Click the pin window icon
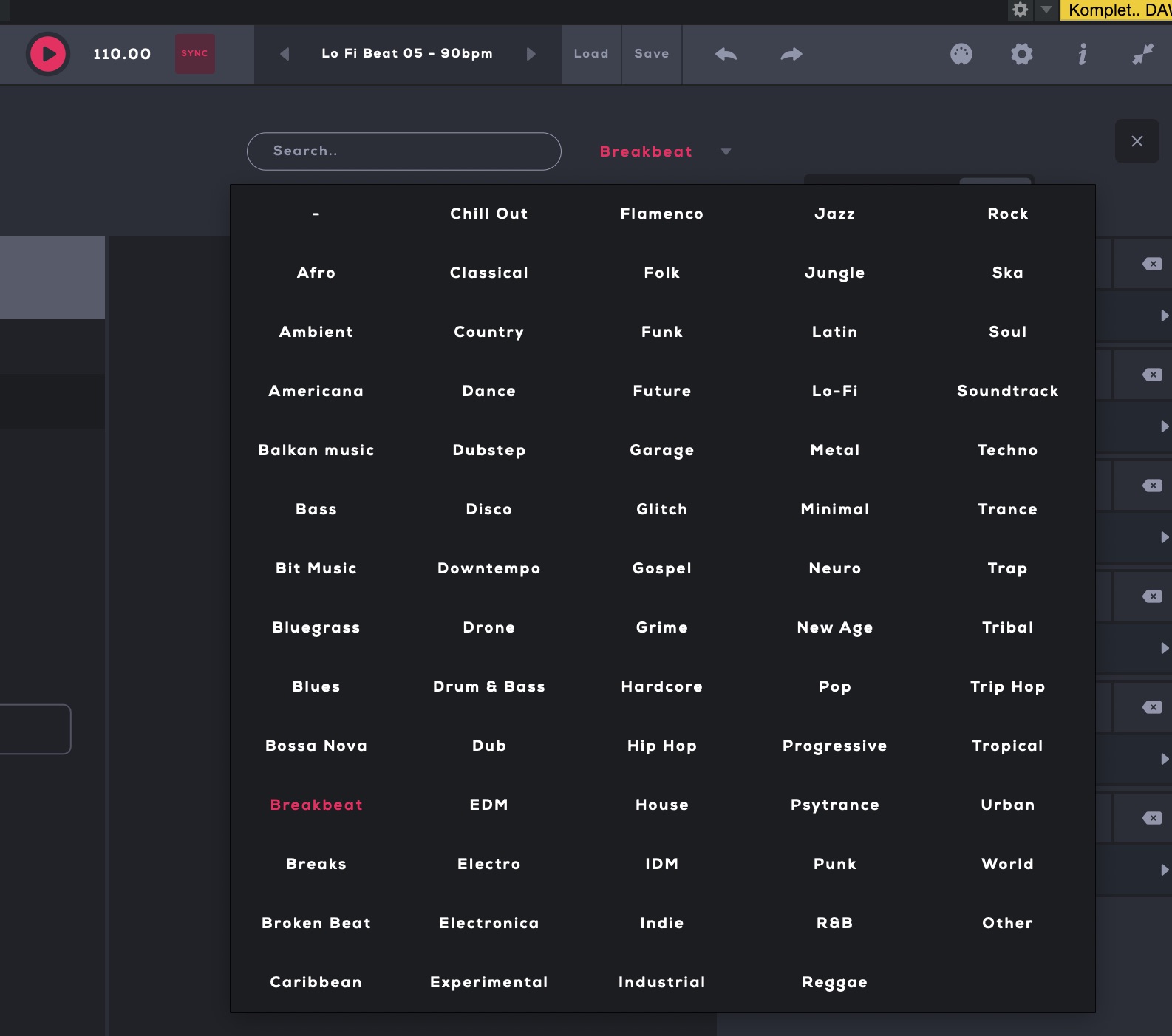The height and width of the screenshot is (1036, 1172). click(1142, 54)
